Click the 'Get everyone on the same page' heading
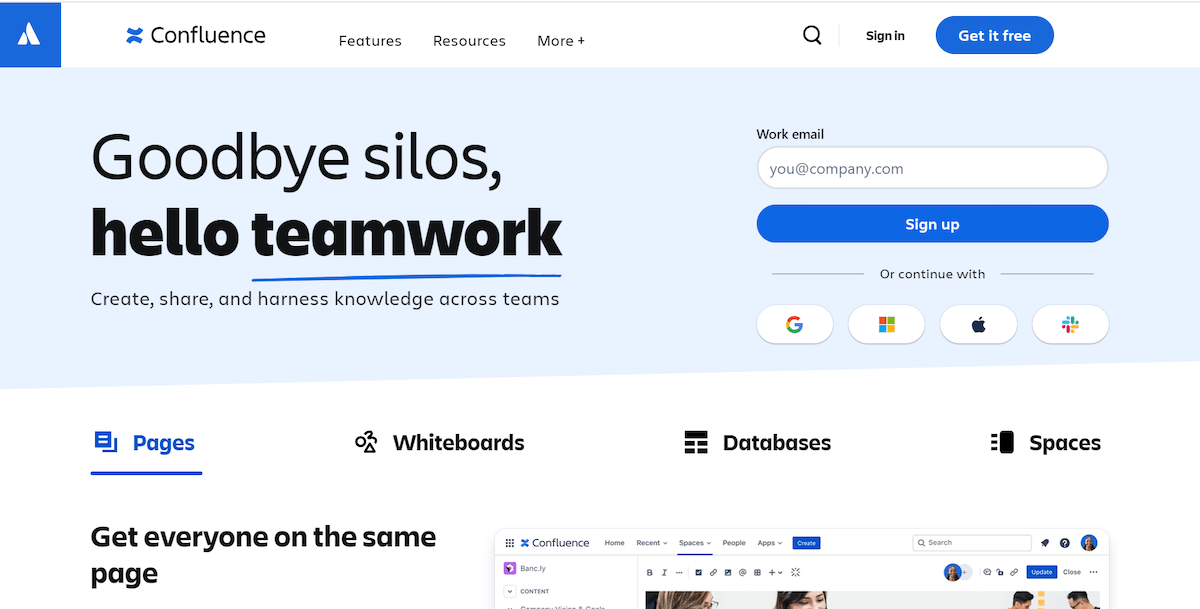The height and width of the screenshot is (609, 1200). 263,555
